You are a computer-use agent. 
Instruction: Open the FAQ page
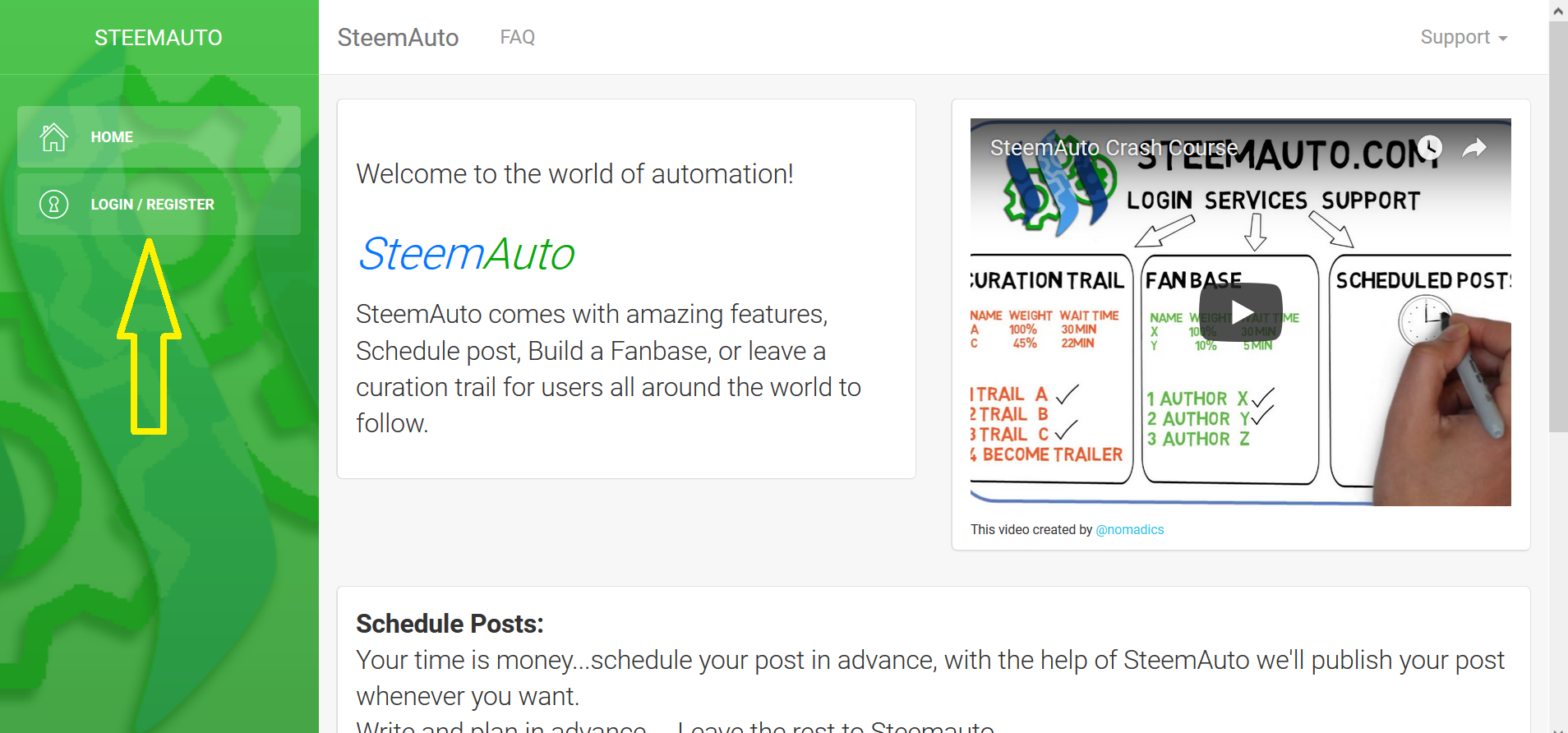(518, 37)
